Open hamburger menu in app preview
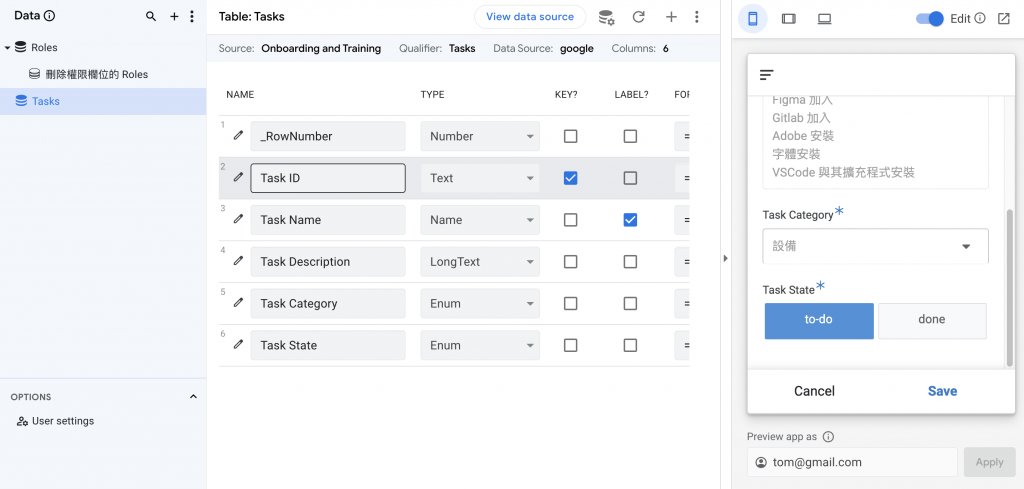This screenshot has height=489, width=1024. point(767,75)
